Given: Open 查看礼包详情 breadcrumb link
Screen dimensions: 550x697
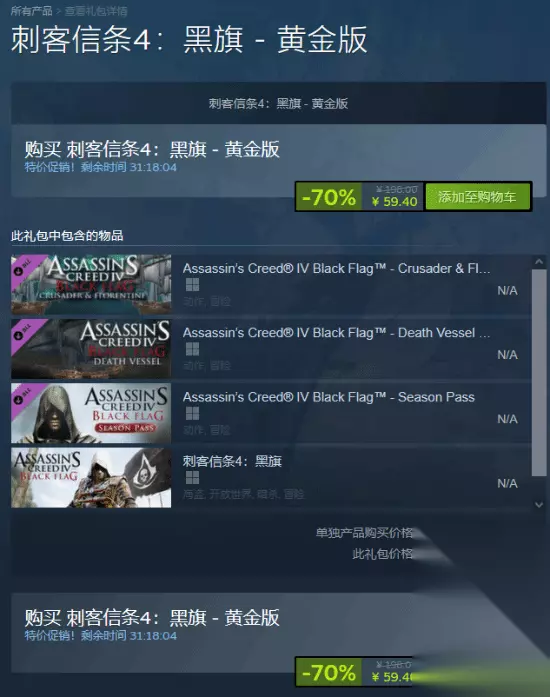Looking at the screenshot, I should (96, 11).
